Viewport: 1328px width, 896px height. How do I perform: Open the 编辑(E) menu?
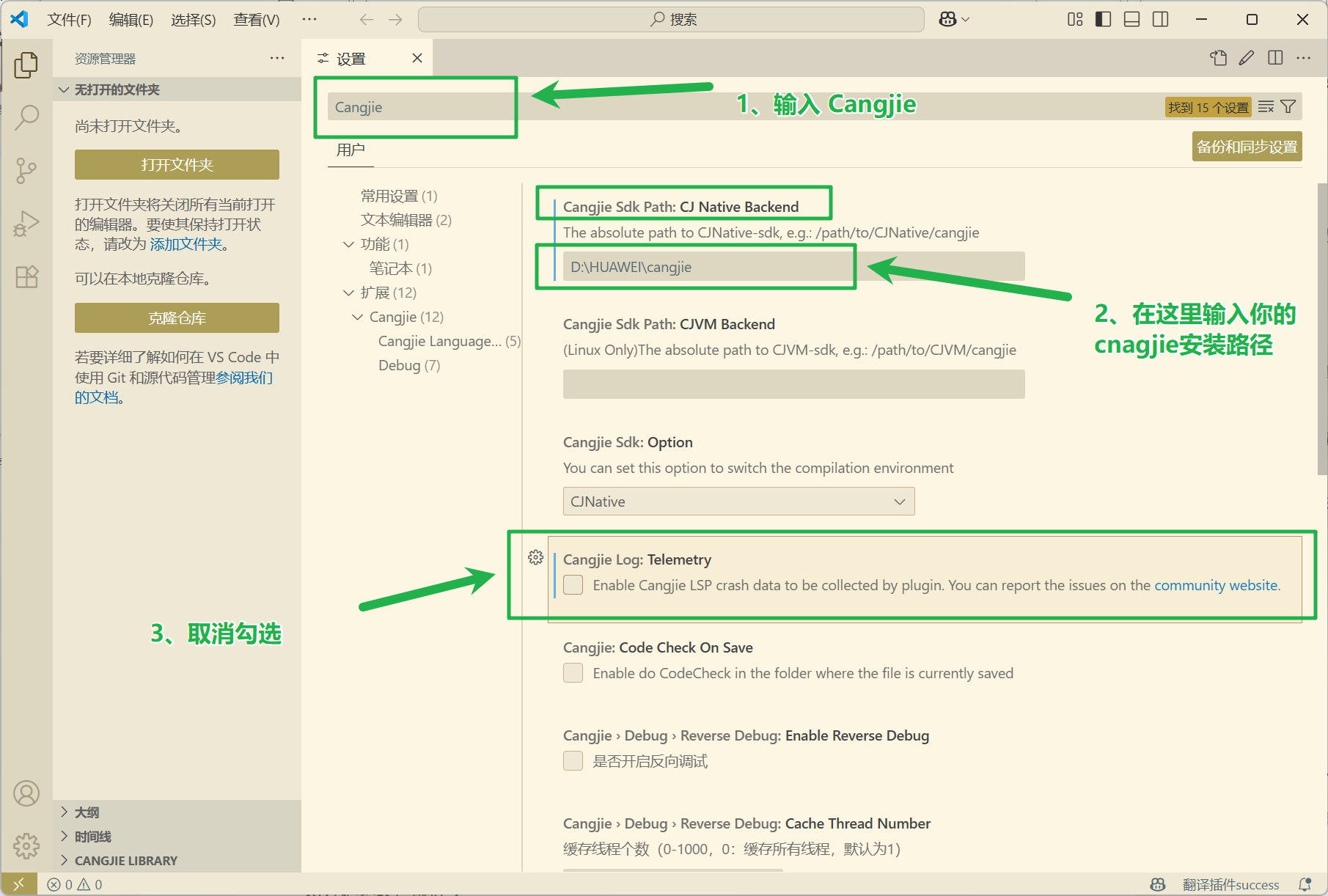tap(131, 20)
